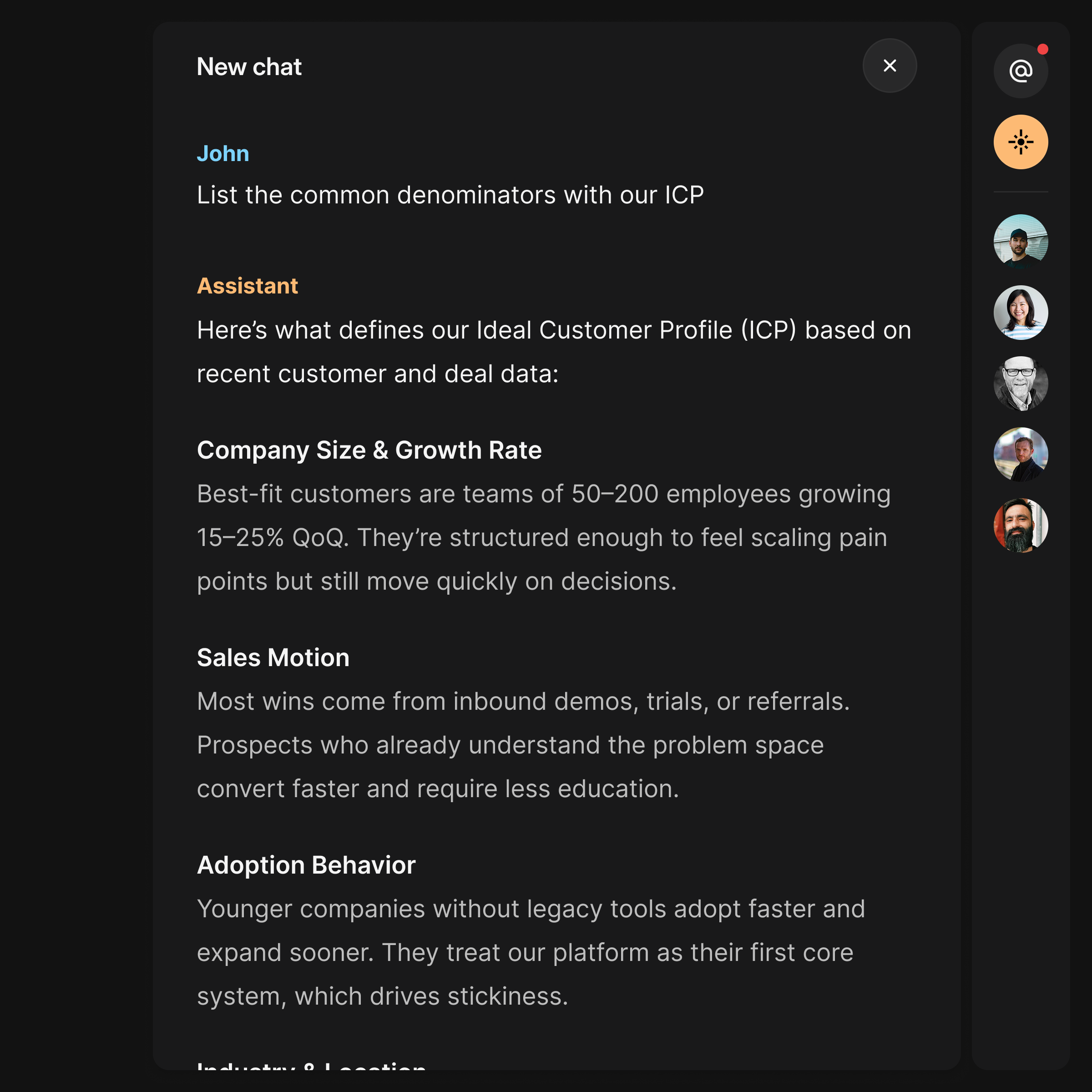Click the paragraph about inbound demos and referrals
Viewport: 1092px width, 1092px height.
pyautogui.click(x=523, y=745)
